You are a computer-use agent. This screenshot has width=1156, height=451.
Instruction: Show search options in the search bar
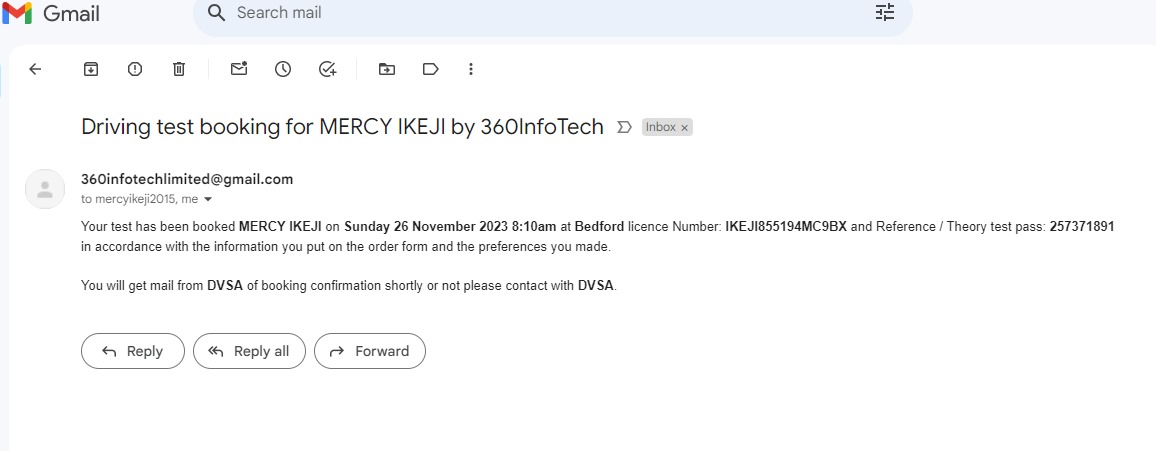tap(885, 13)
